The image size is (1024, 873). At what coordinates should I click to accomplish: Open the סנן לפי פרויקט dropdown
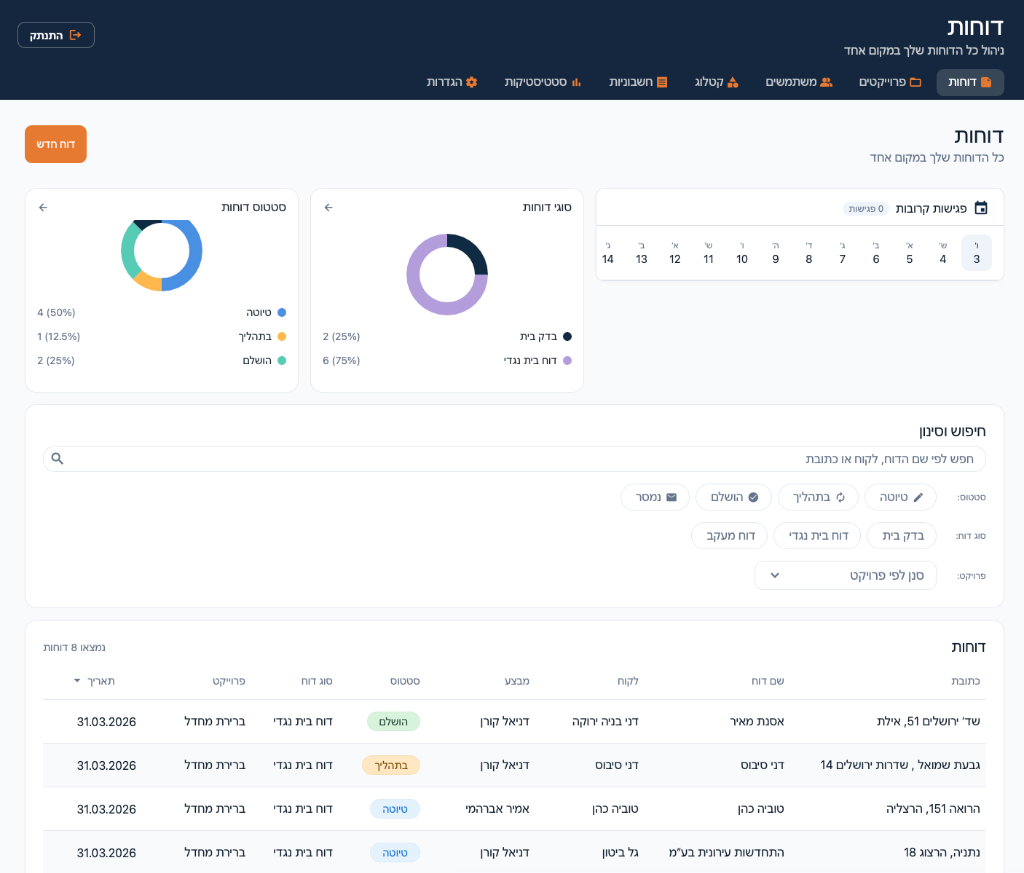845,576
